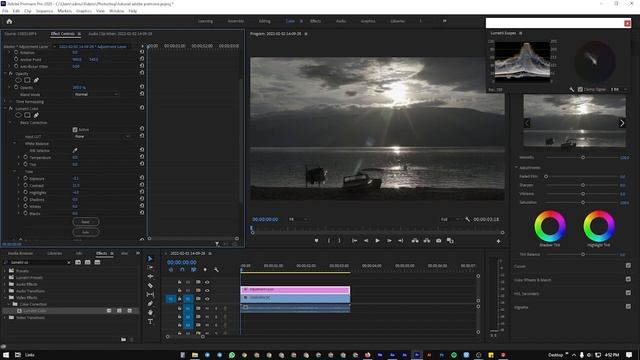Click the Home icon in the workspace bar
The height and width of the screenshot is (360, 640).
[x=9, y=21]
